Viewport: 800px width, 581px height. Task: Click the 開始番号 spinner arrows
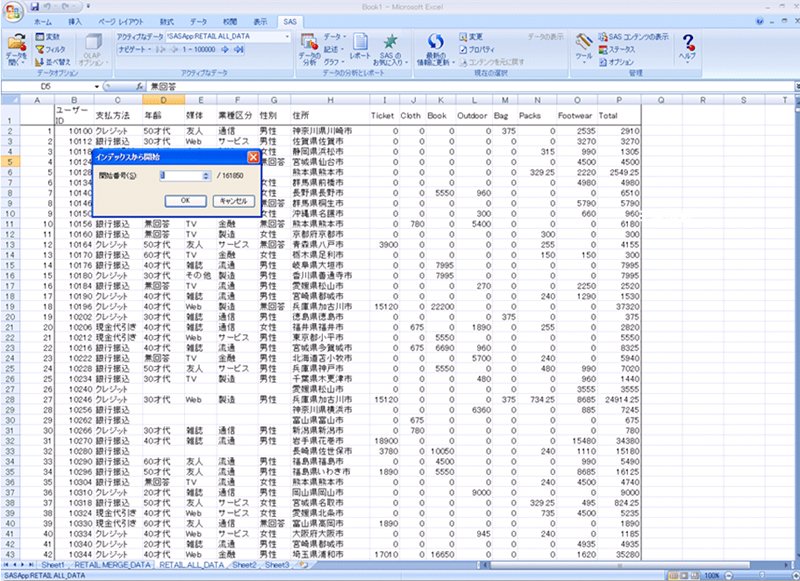pyautogui.click(x=206, y=175)
